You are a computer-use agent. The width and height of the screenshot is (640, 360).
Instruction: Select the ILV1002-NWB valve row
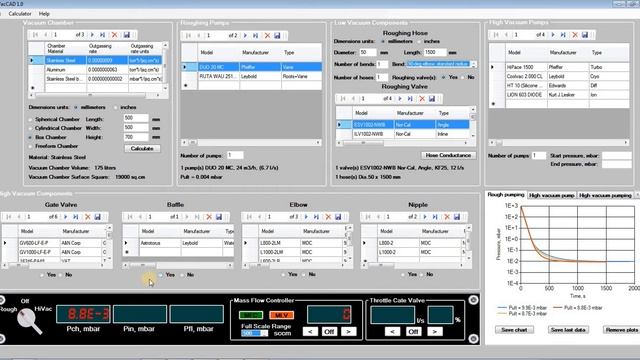tap(402, 134)
